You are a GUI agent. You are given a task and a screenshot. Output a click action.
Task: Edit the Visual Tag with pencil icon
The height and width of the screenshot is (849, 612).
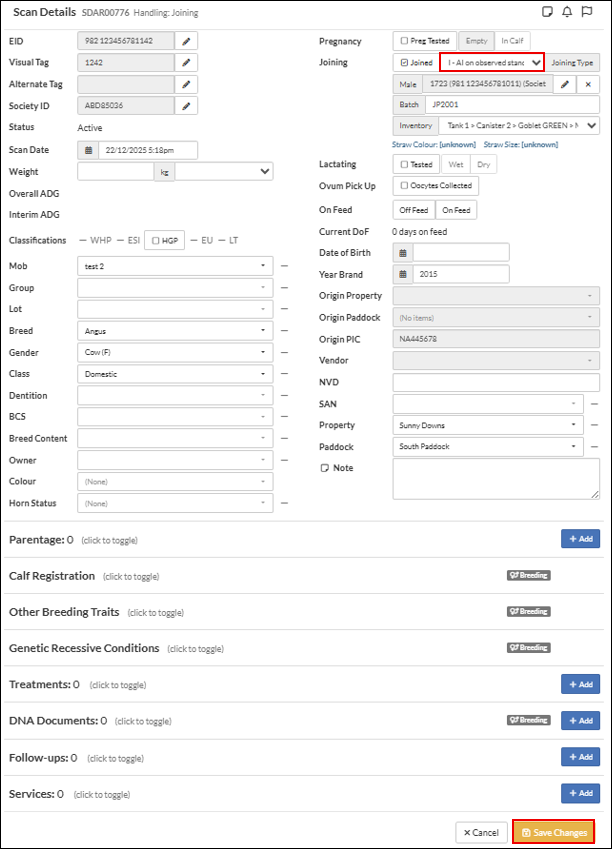[x=186, y=62]
